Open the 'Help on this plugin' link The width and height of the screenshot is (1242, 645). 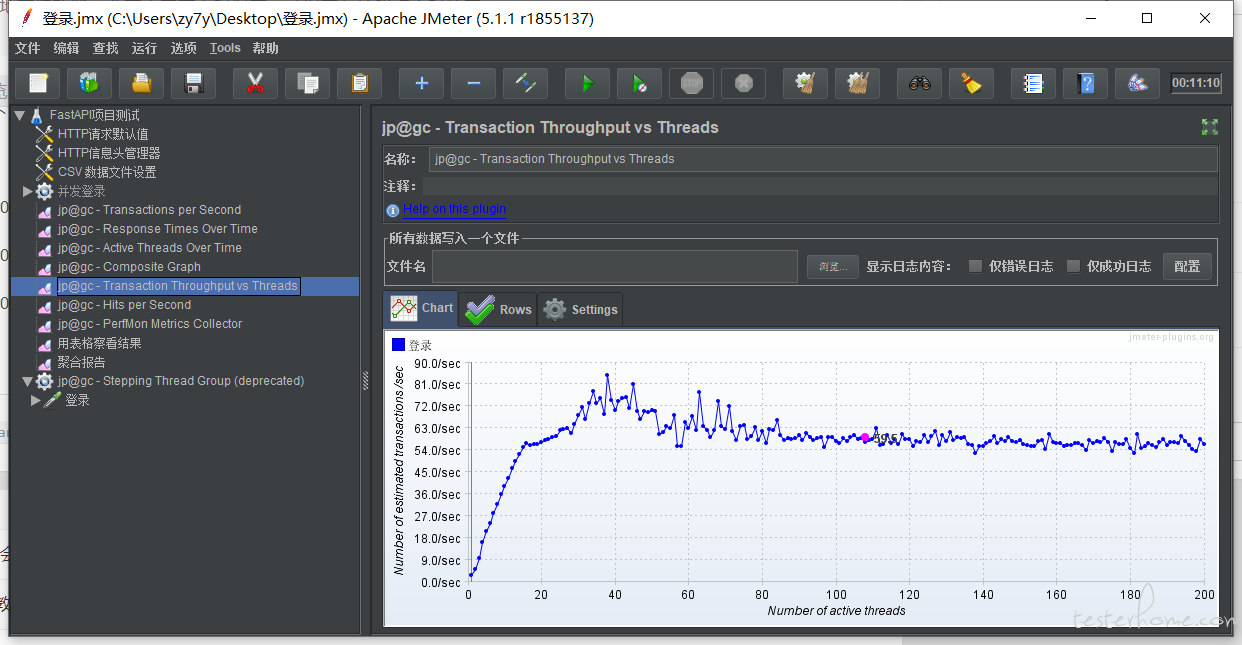click(454, 209)
